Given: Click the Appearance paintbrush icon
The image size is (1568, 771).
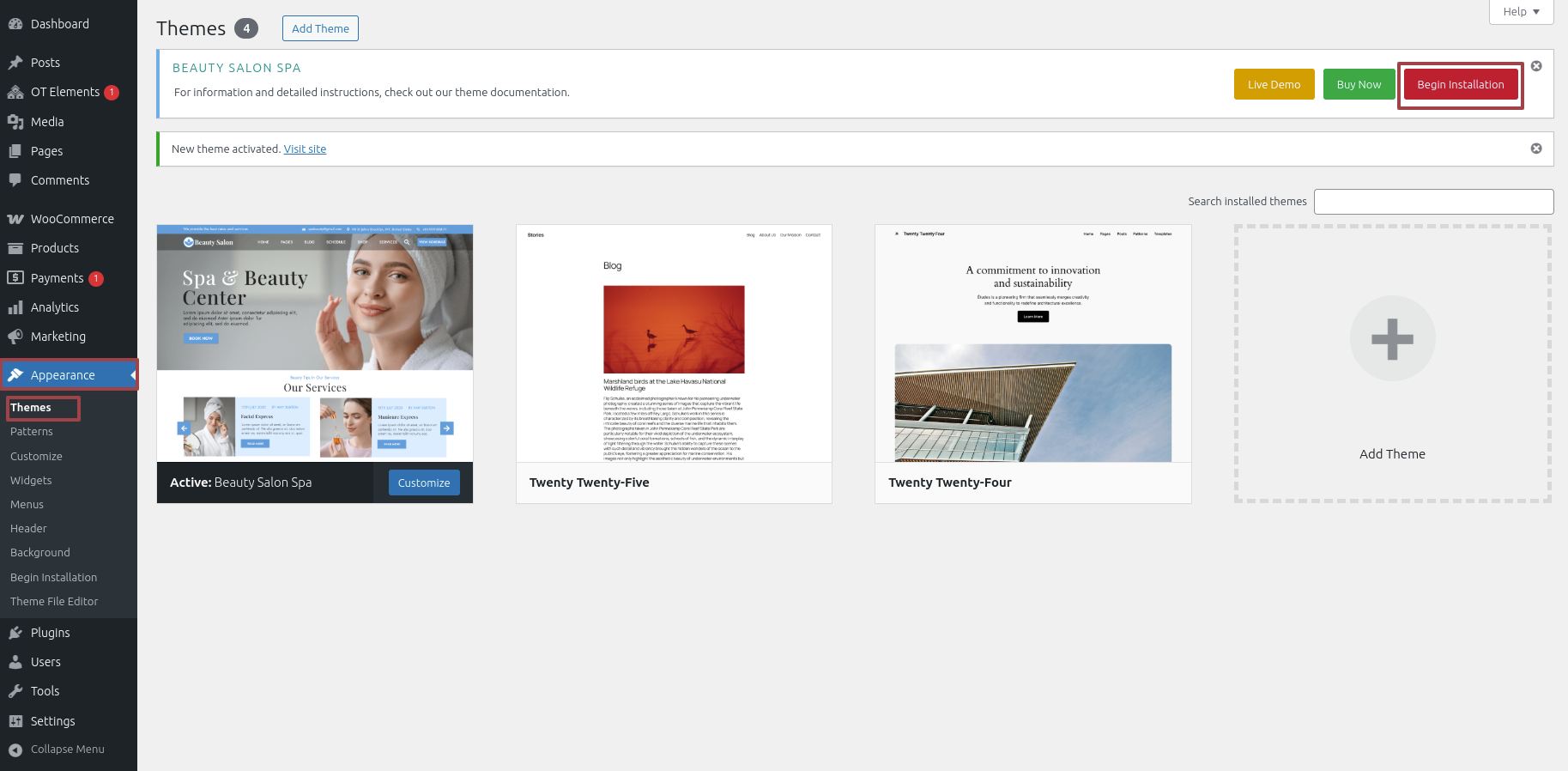Looking at the screenshot, I should [x=15, y=375].
